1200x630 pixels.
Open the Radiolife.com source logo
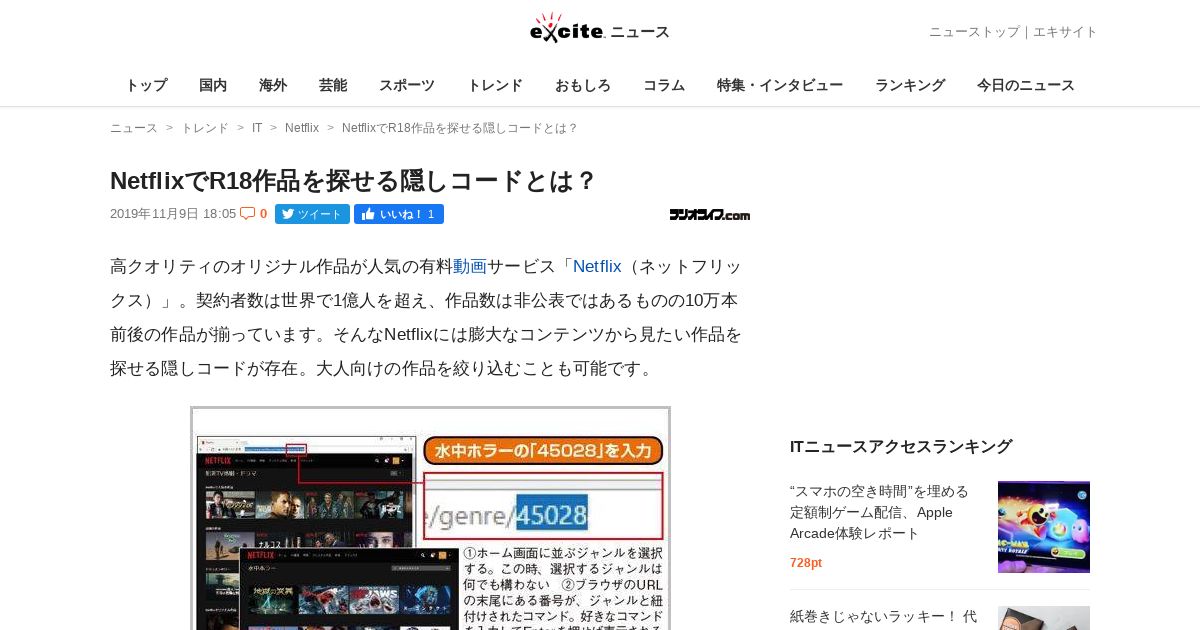click(x=710, y=214)
